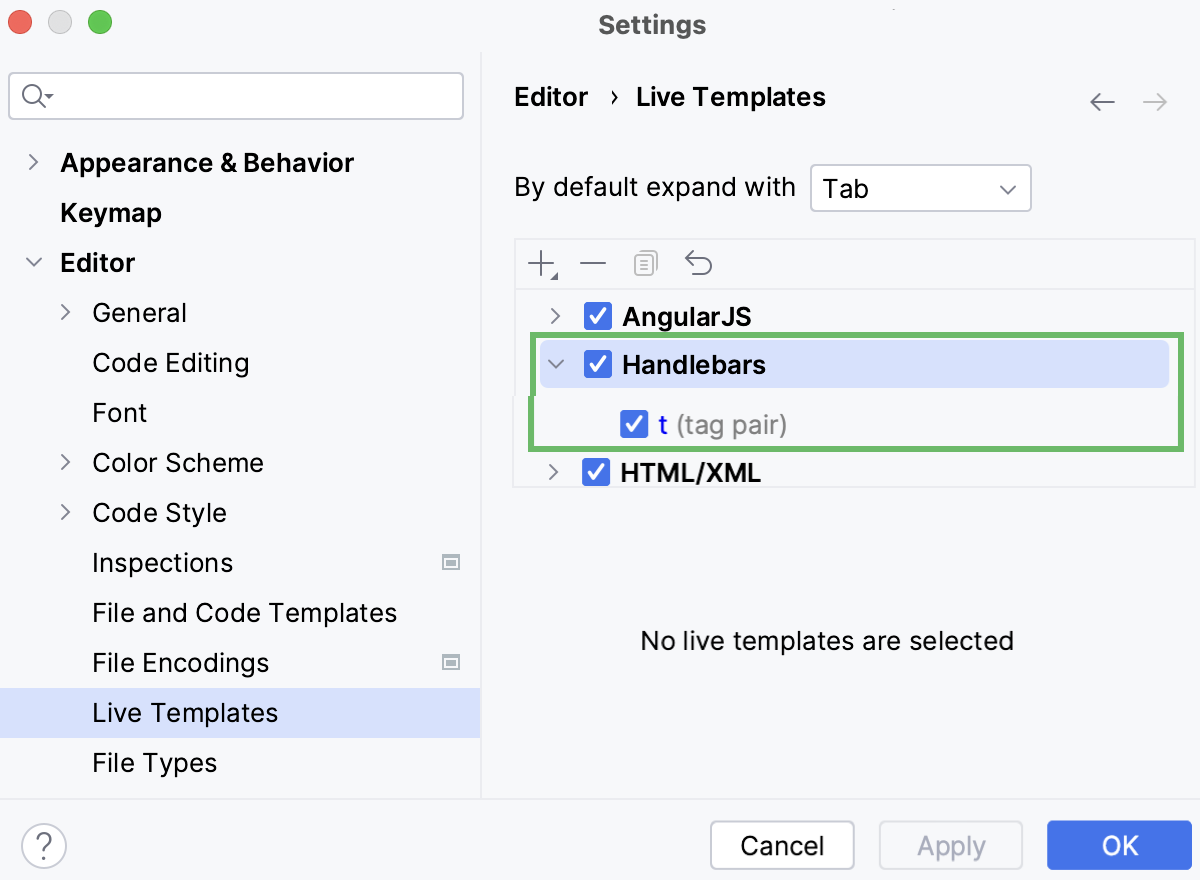Collapse the Handlebars template group
Viewport: 1200px width, 880px height.
point(556,364)
